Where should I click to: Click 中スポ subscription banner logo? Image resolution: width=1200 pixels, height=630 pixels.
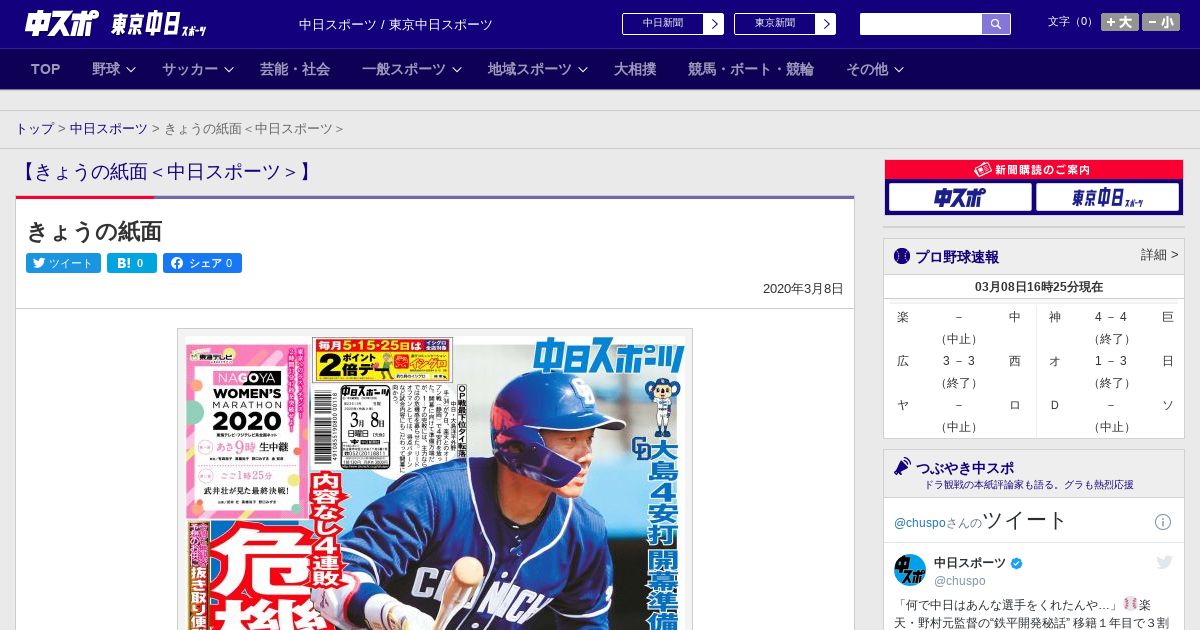[x=960, y=197]
